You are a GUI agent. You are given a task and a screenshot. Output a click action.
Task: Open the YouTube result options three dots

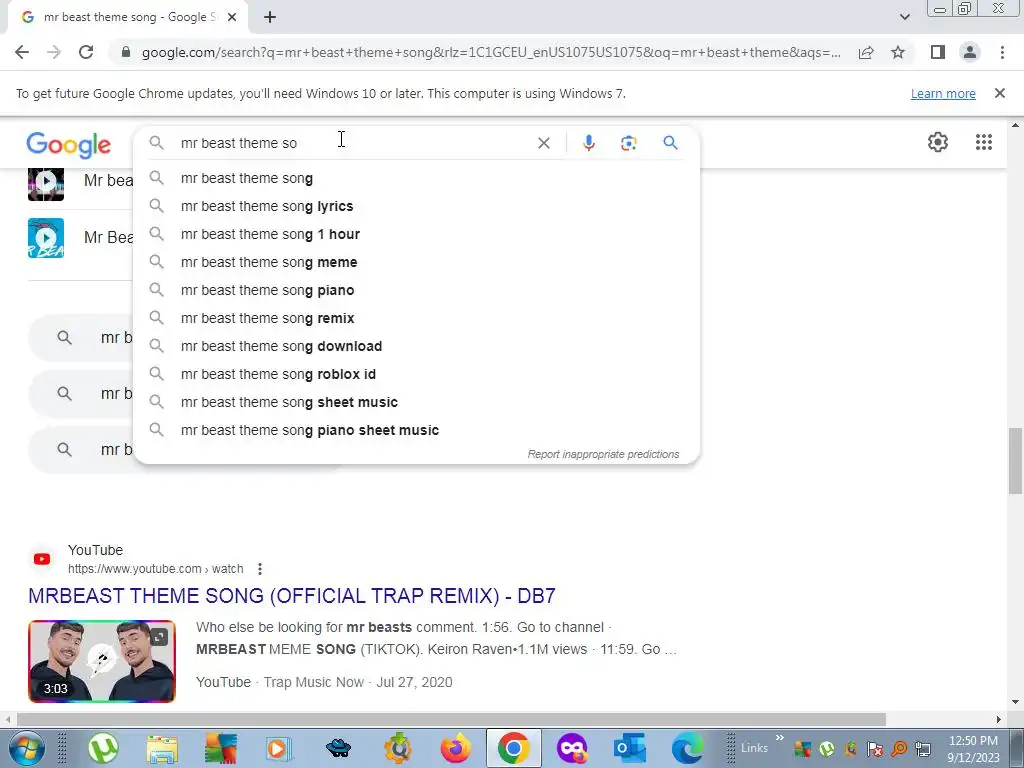pyautogui.click(x=260, y=569)
